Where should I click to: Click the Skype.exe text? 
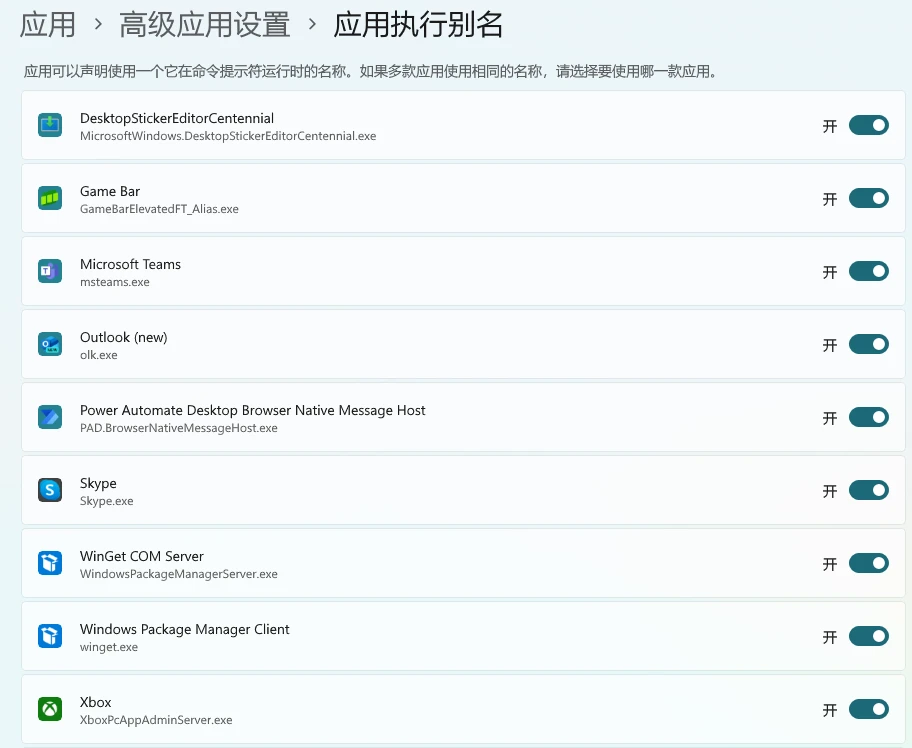click(106, 501)
